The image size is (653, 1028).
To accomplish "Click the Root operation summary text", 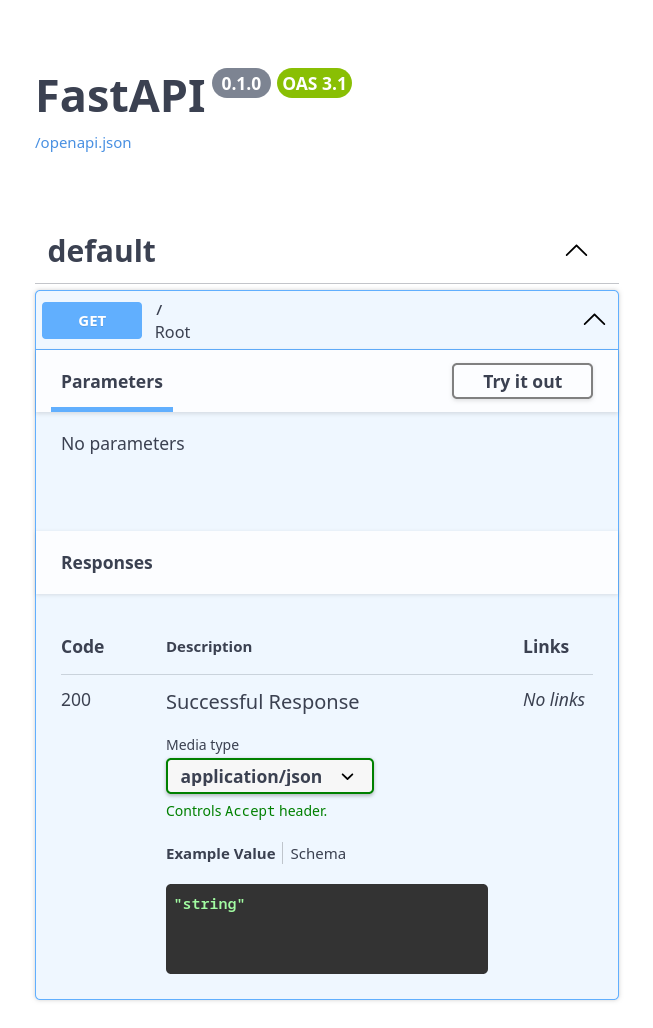I will pyautogui.click(x=172, y=332).
